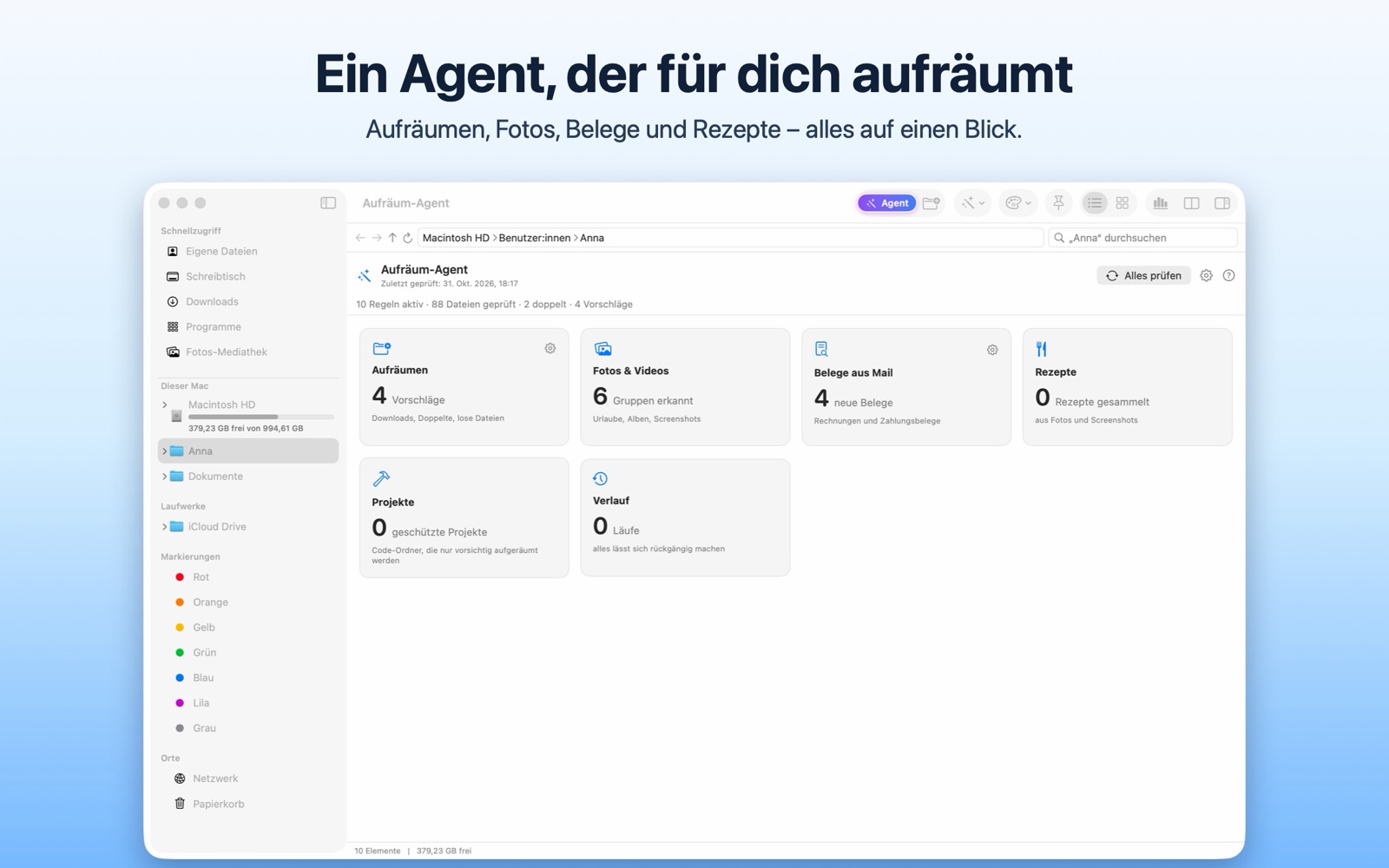
Task: Click Macintosh HD in the path bar
Action: 456,238
